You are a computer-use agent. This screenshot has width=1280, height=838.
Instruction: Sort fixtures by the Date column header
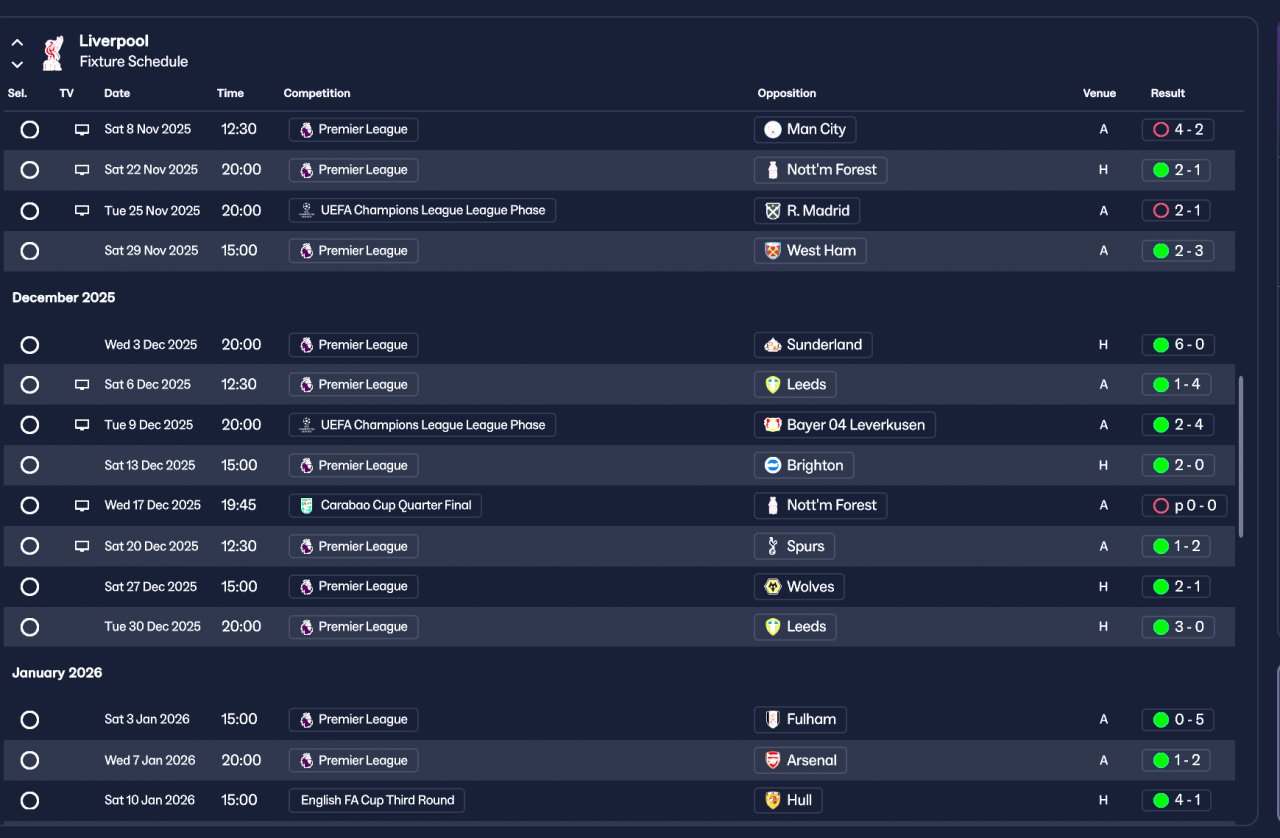click(117, 94)
